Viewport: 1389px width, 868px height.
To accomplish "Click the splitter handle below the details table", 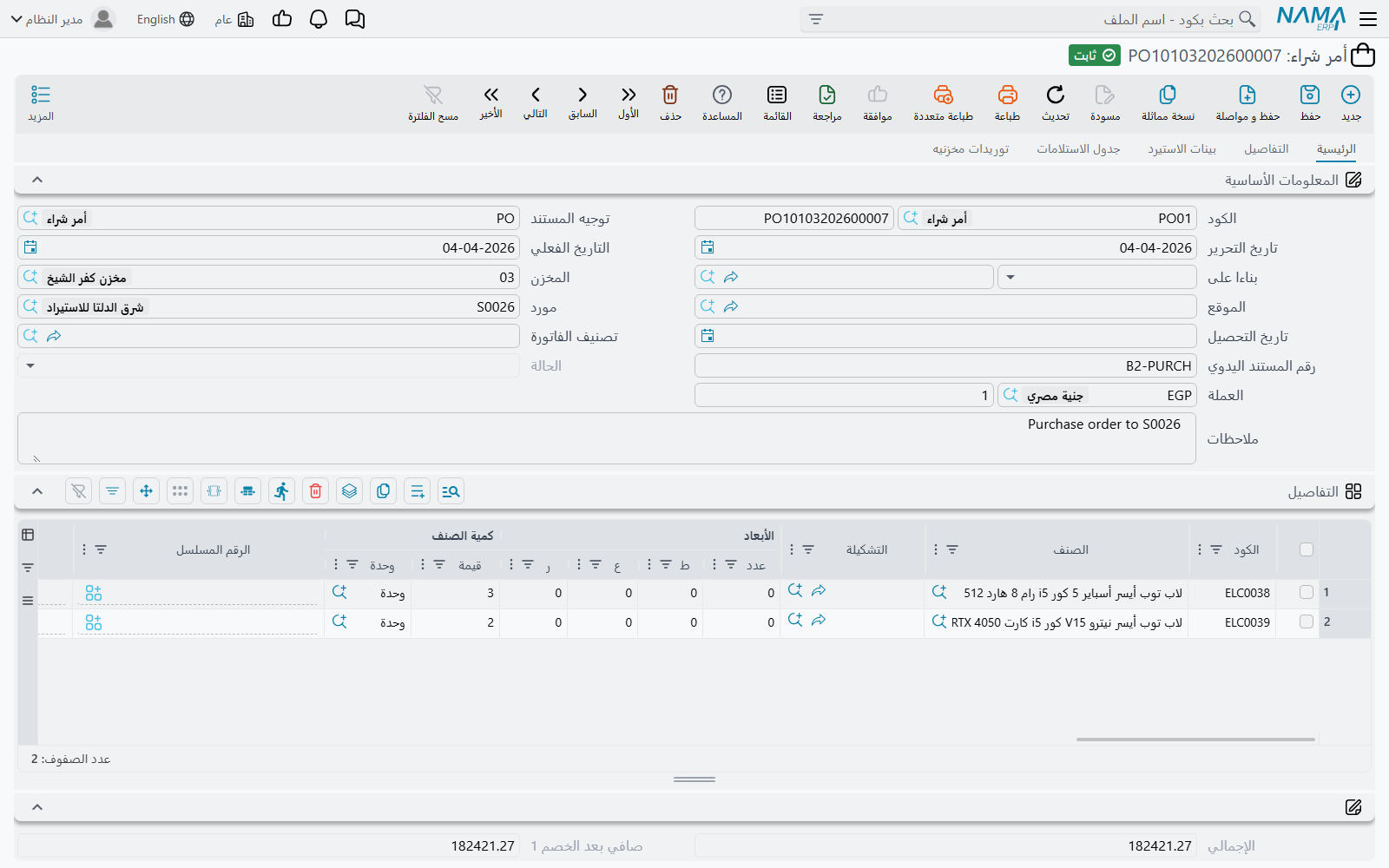I will click(694, 779).
